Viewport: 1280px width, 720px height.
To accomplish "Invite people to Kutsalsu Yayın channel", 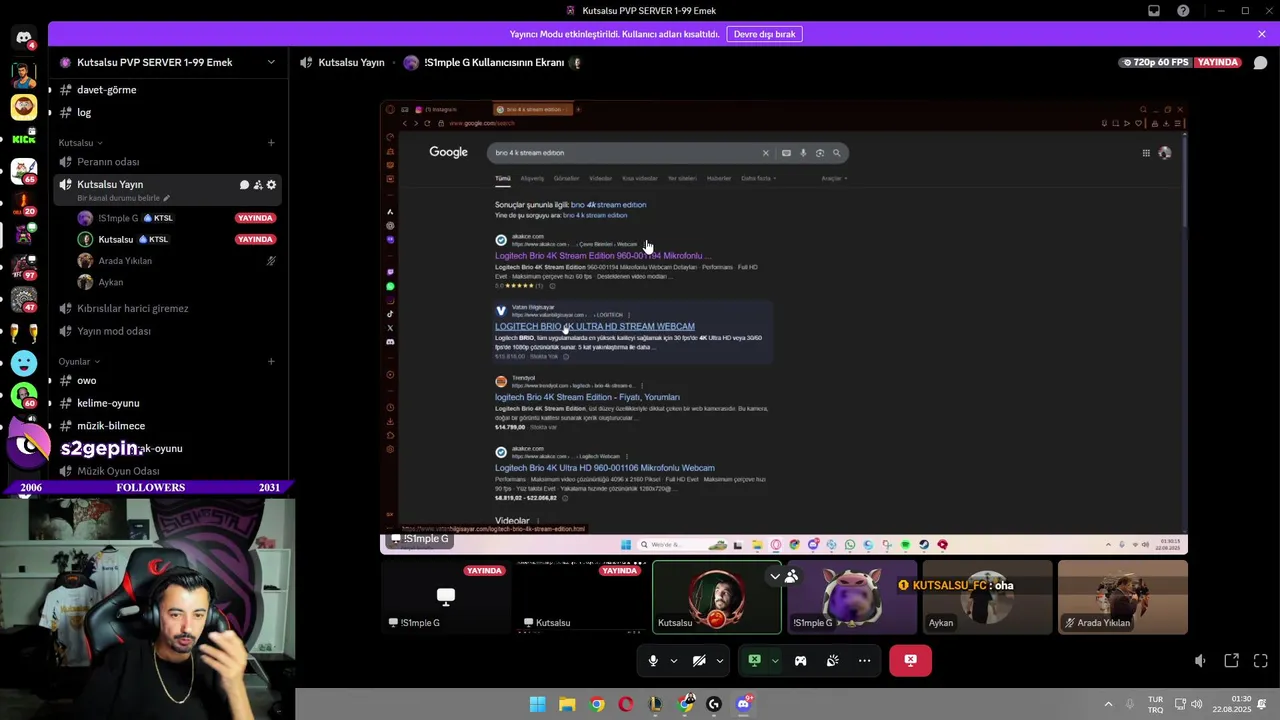I will click(257, 185).
